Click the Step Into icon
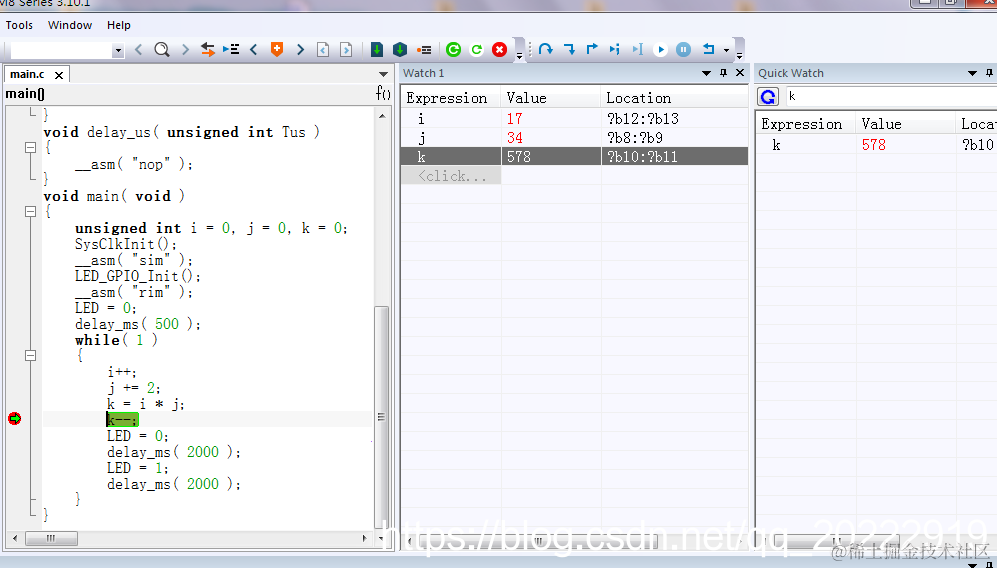Screen dimensions: 997x568 tap(569, 49)
